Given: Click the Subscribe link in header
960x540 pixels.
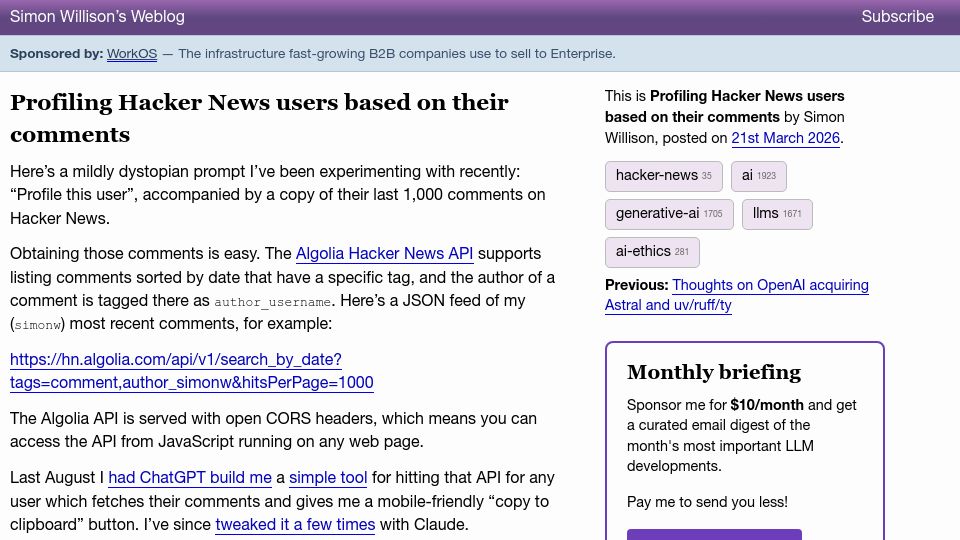Looking at the screenshot, I should 898,17.
